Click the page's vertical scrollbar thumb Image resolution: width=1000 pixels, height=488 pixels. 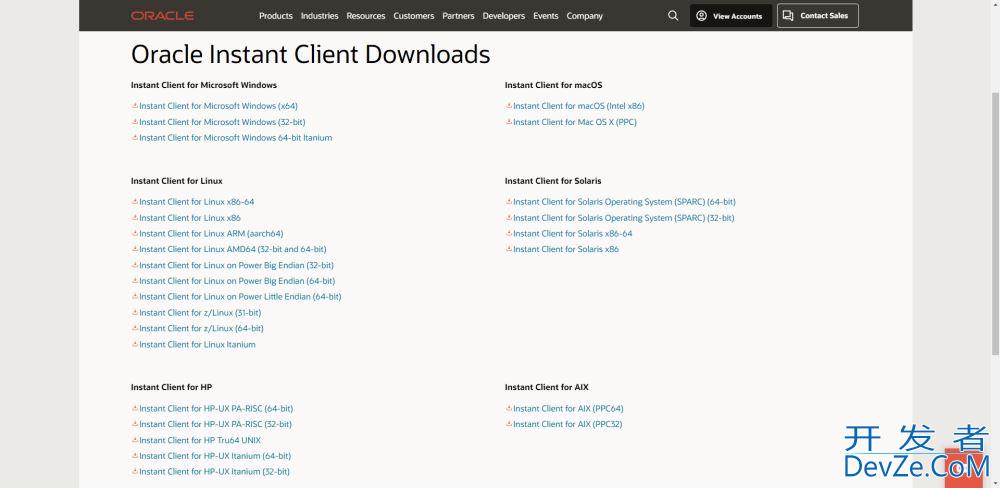click(995, 223)
